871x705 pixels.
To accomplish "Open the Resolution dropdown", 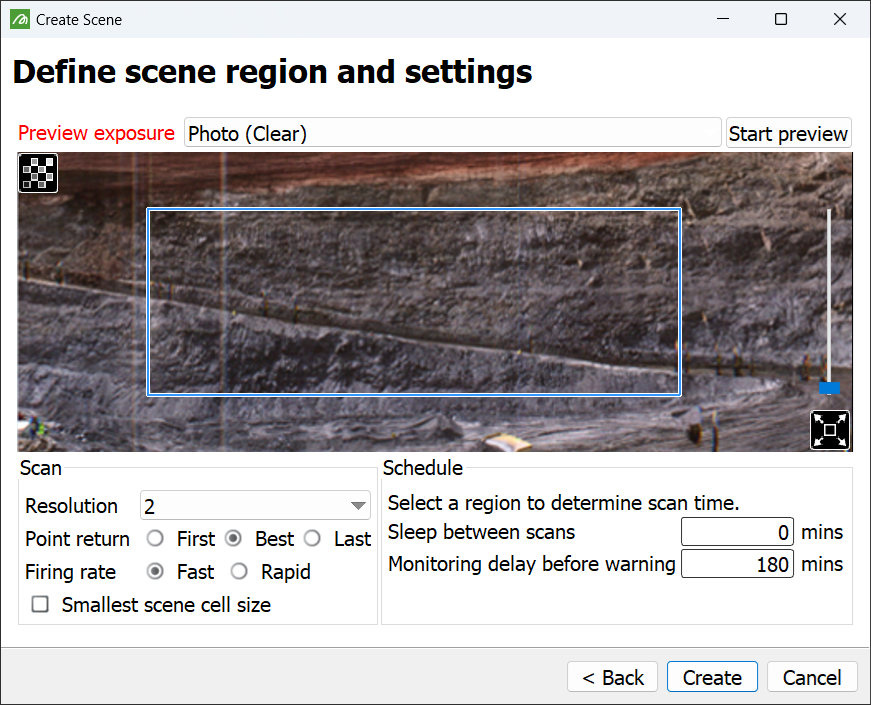I will click(255, 506).
